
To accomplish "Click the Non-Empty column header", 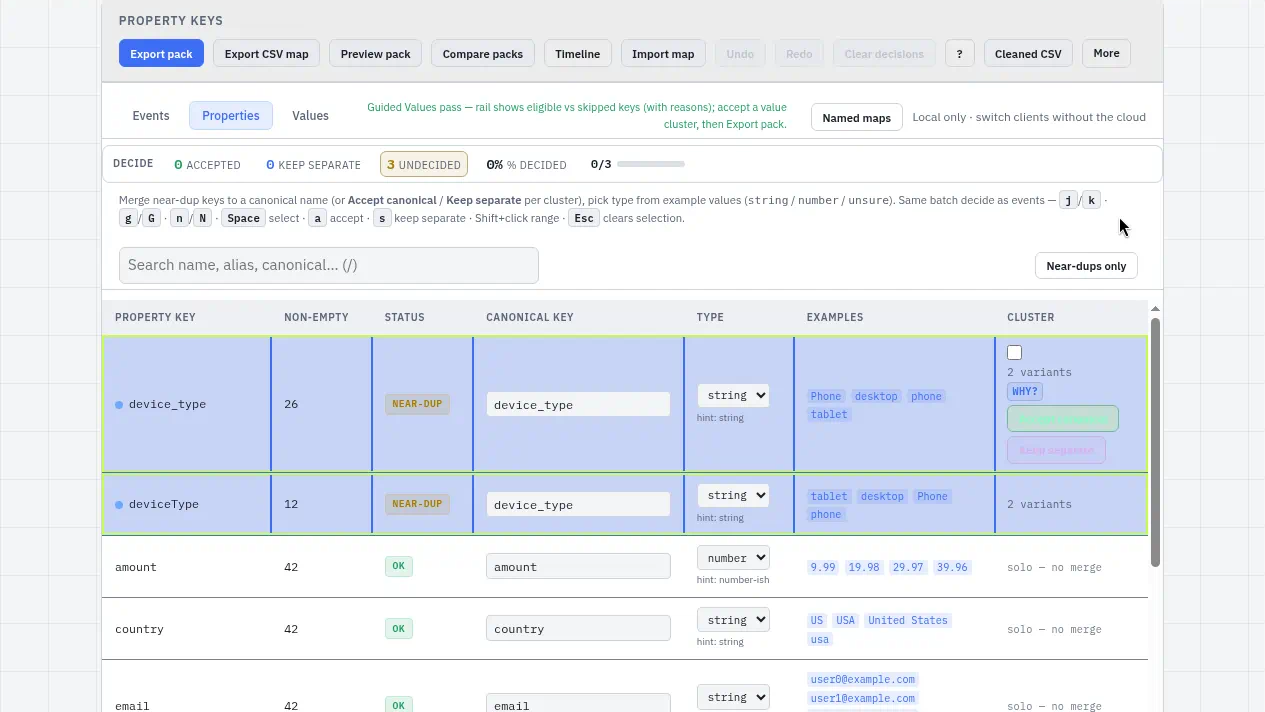I will click(x=316, y=317).
